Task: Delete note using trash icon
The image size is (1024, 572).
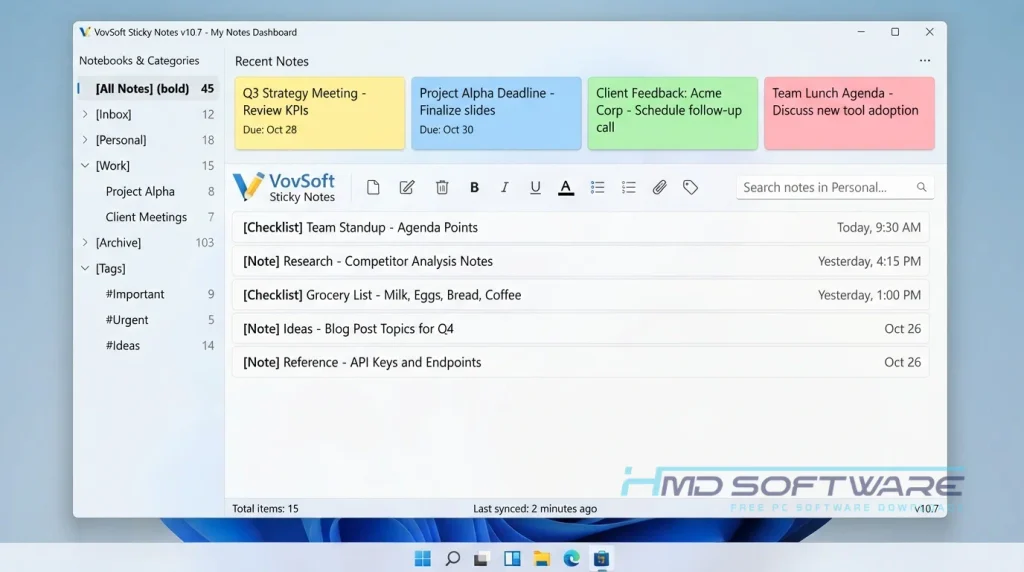Action: [442, 187]
